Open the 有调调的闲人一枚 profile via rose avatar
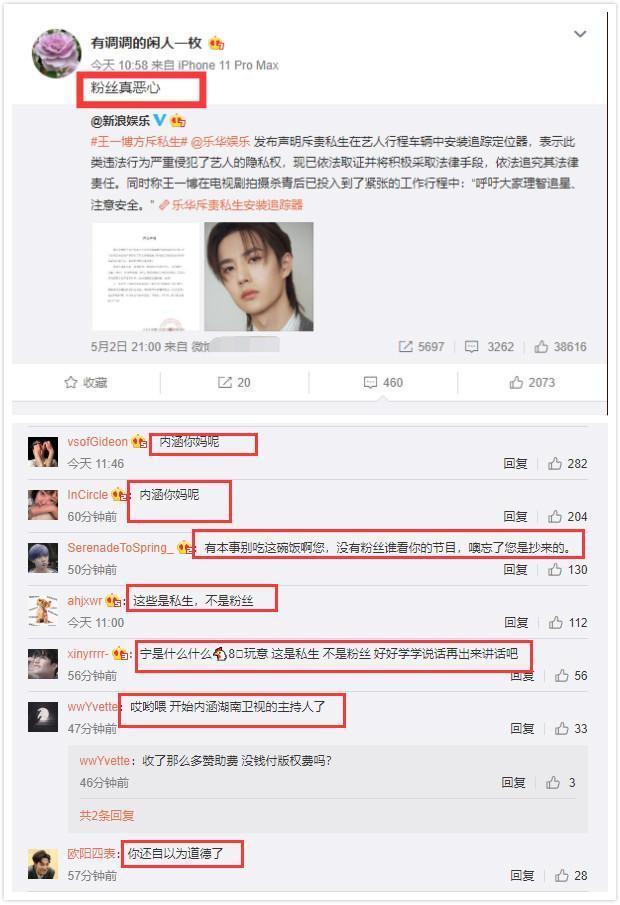 point(57,53)
